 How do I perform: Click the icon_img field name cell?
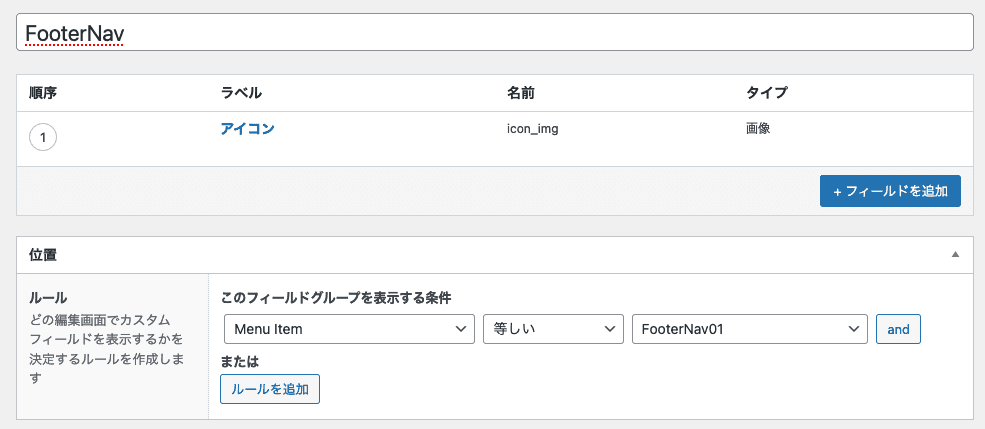(x=533, y=129)
